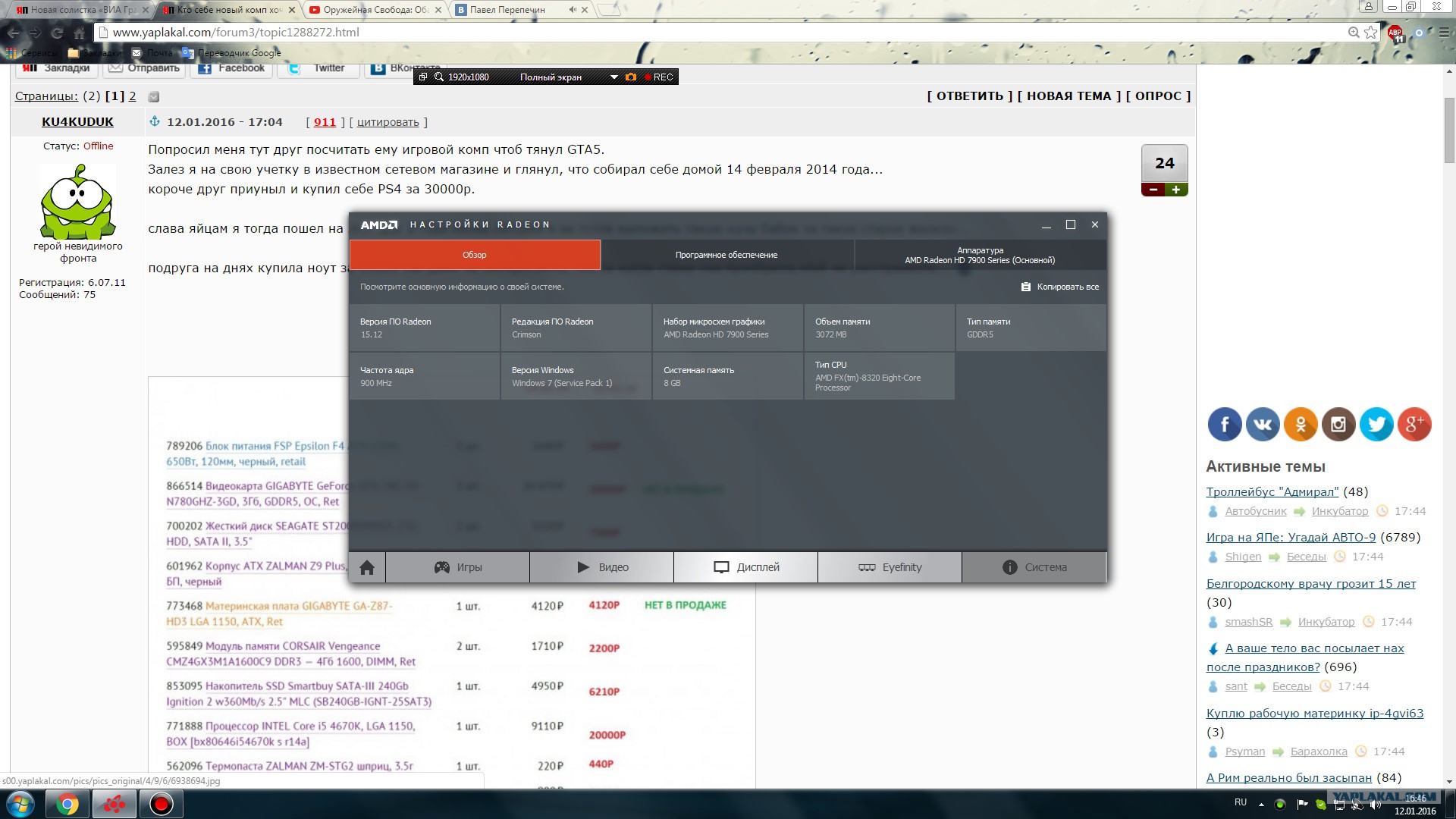The height and width of the screenshot is (819, 1456).
Task: Open Chrome from the taskbar
Action: click(67, 804)
